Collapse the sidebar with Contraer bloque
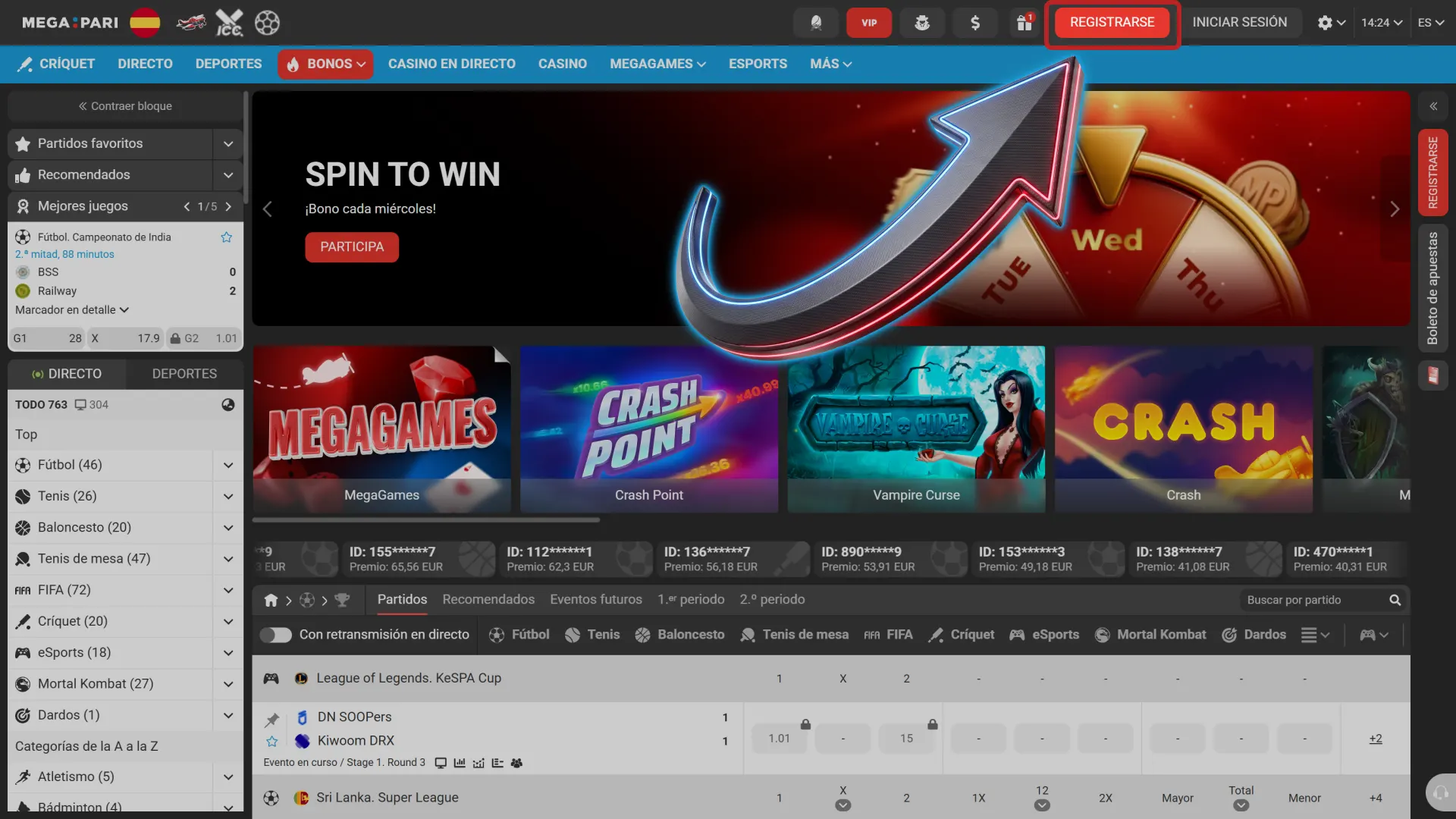The height and width of the screenshot is (819, 1456). click(x=125, y=106)
